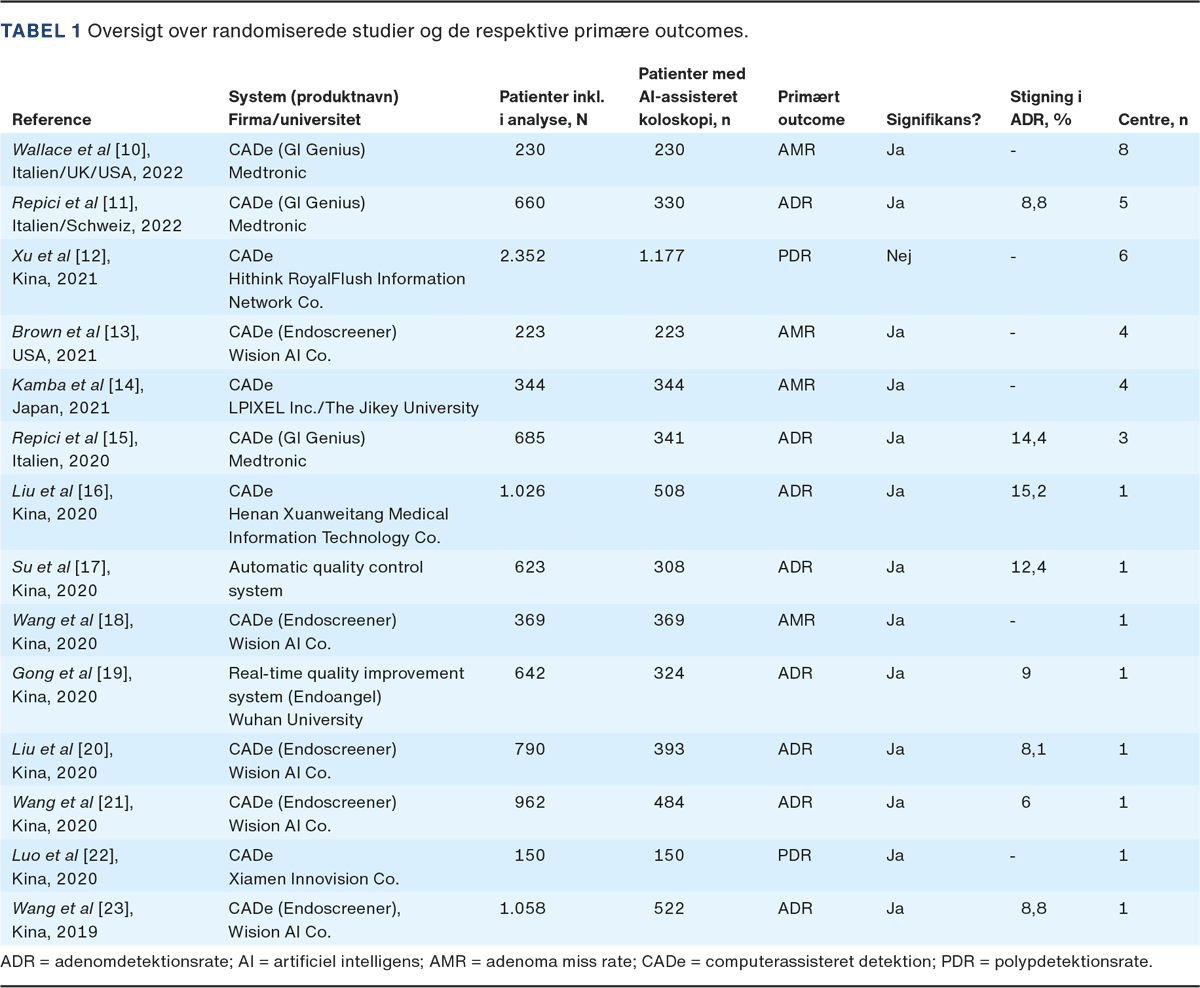This screenshot has height=988, width=1200.
Task: Select the 'Luo et al [22]' reference
Action: click(64, 855)
